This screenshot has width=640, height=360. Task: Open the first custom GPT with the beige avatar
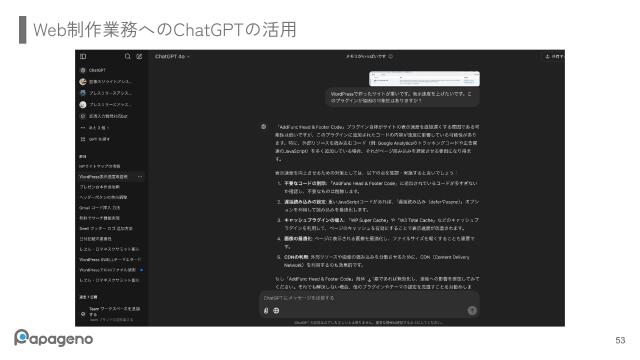point(106,82)
